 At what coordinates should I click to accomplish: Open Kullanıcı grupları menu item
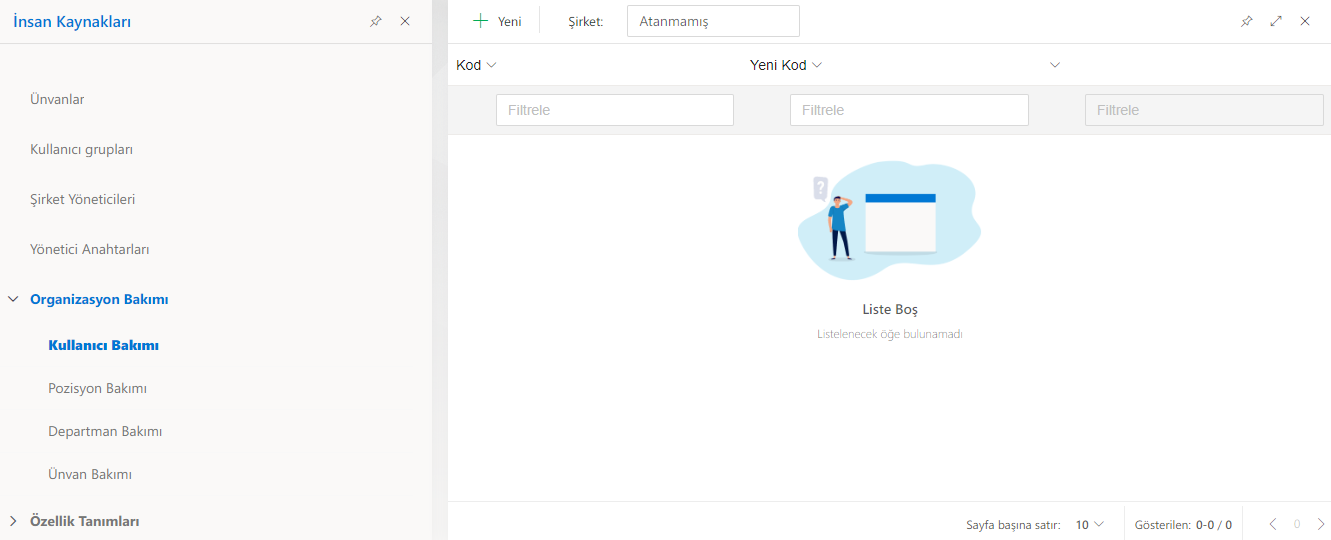coord(81,149)
